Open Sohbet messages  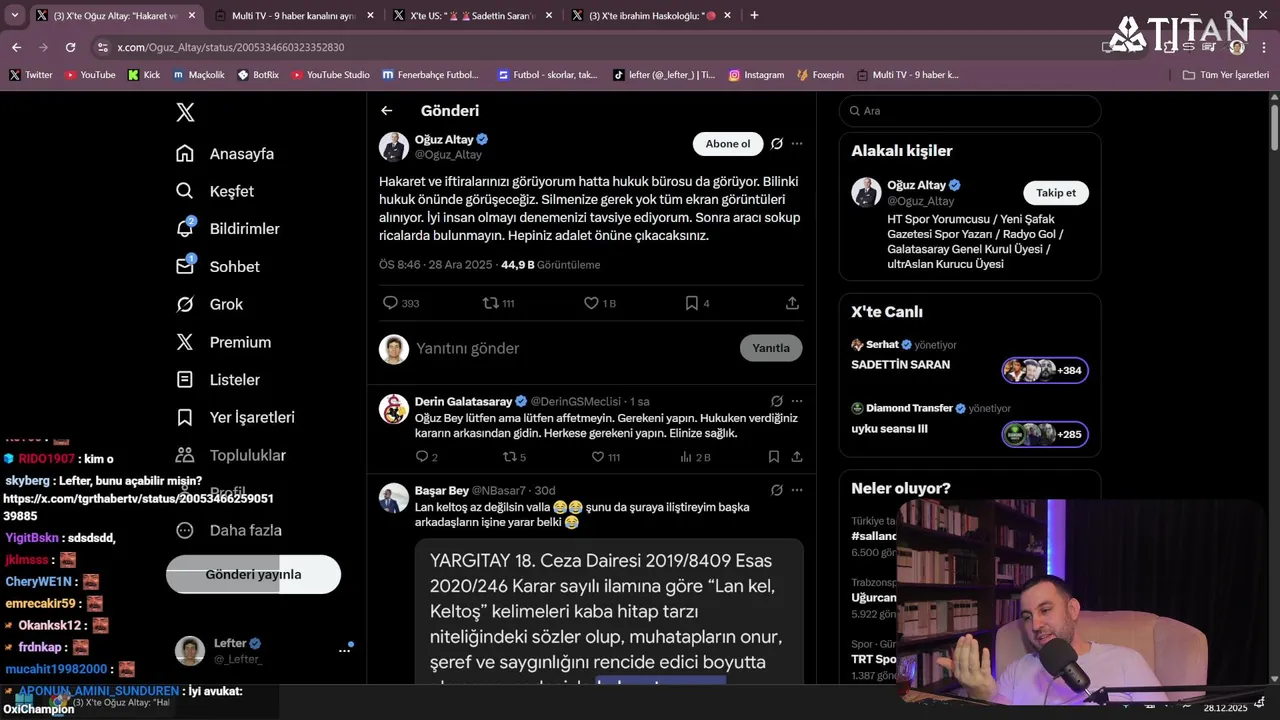218,267
